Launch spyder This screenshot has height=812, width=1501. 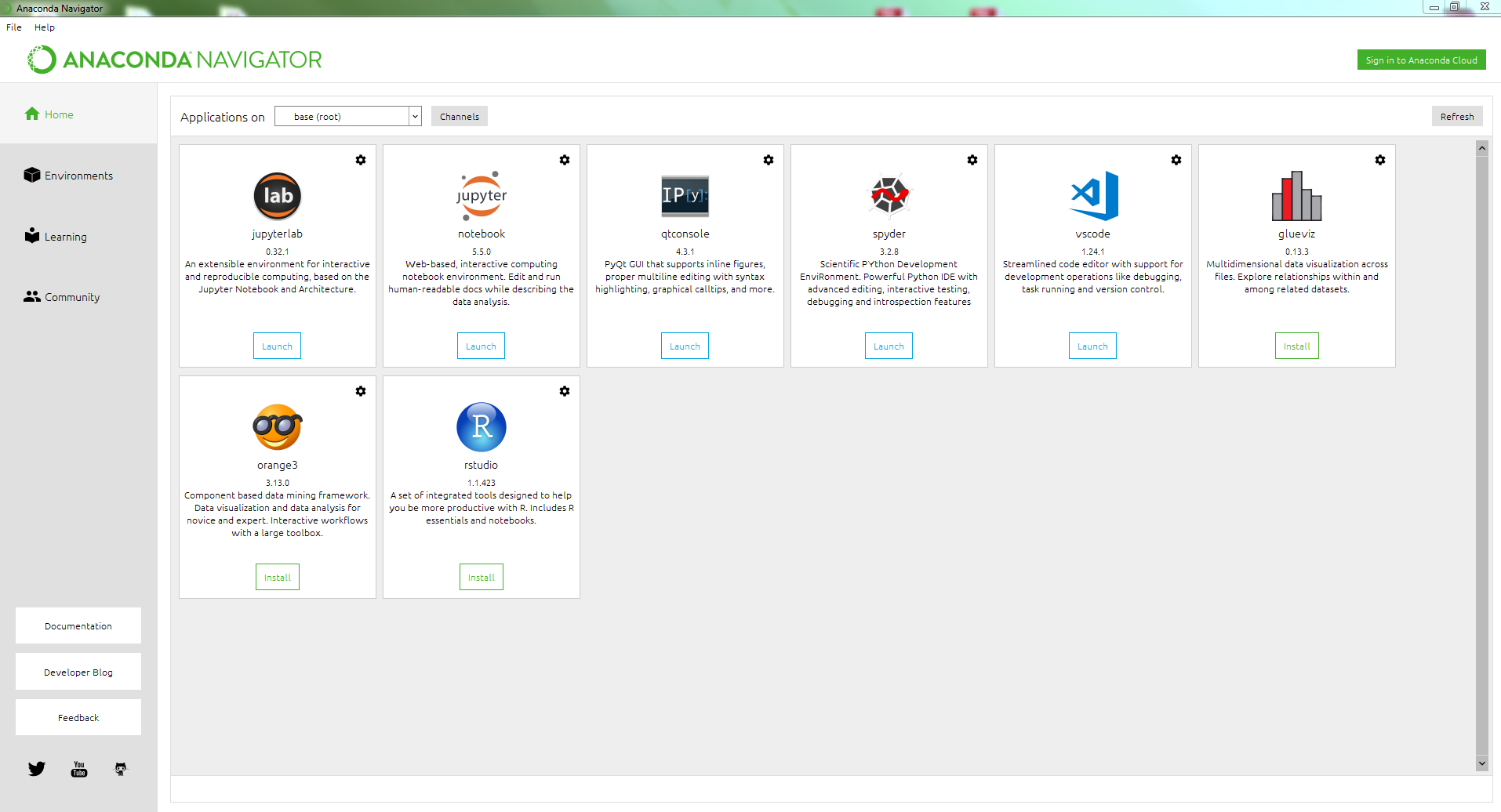pyautogui.click(x=889, y=346)
